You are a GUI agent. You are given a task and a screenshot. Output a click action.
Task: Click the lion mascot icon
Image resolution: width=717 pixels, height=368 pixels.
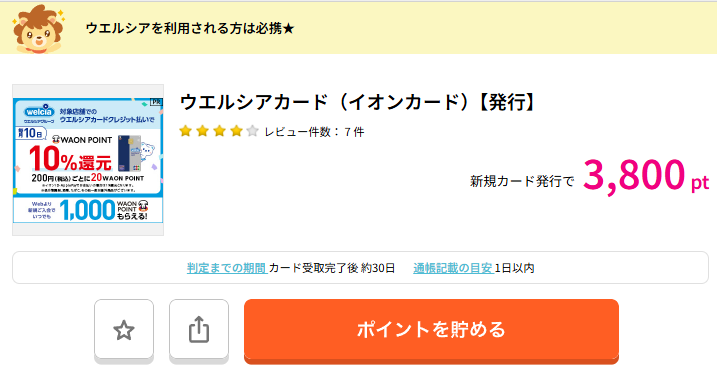tap(37, 29)
